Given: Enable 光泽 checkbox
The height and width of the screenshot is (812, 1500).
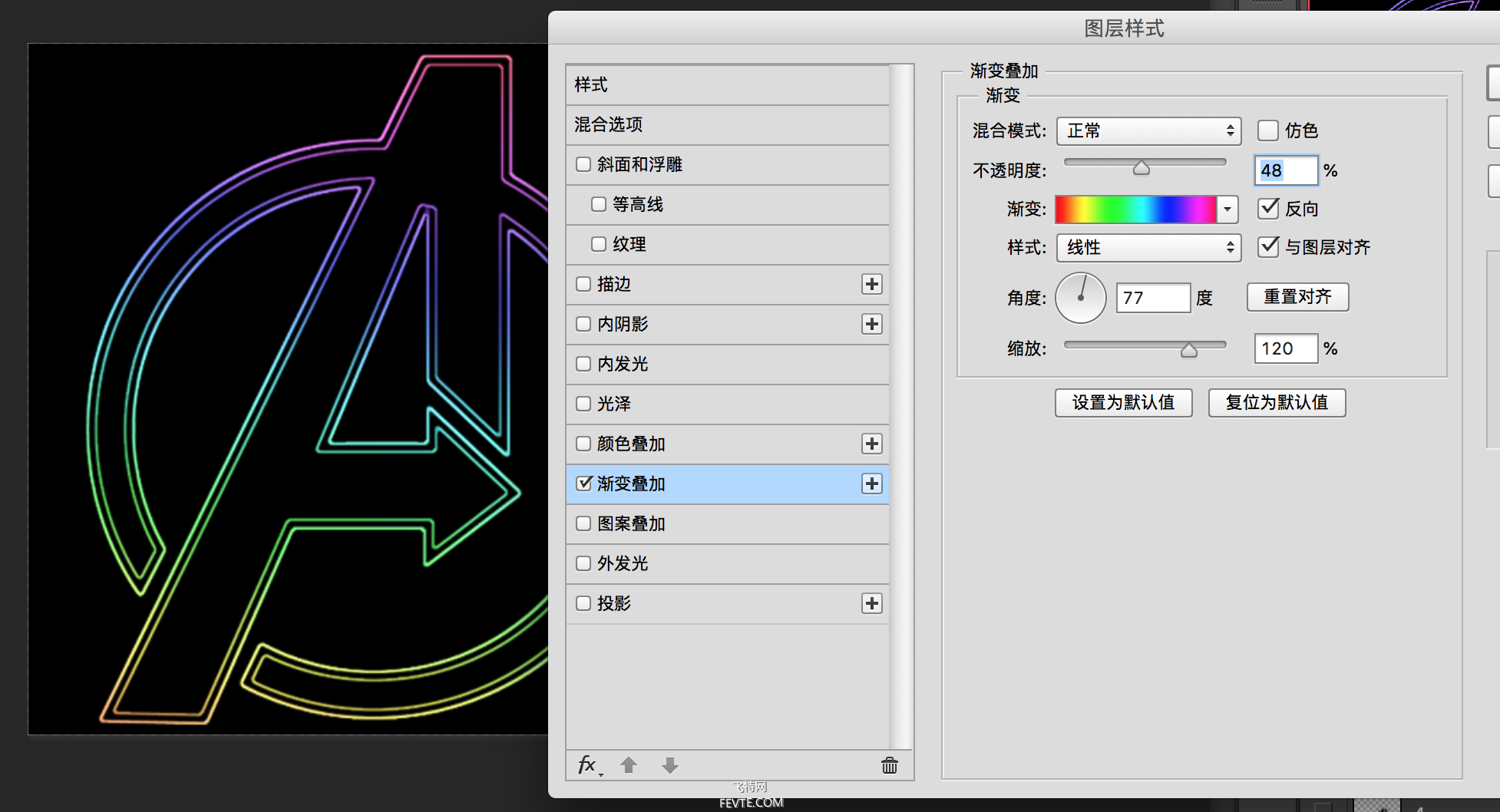Looking at the screenshot, I should [x=583, y=404].
